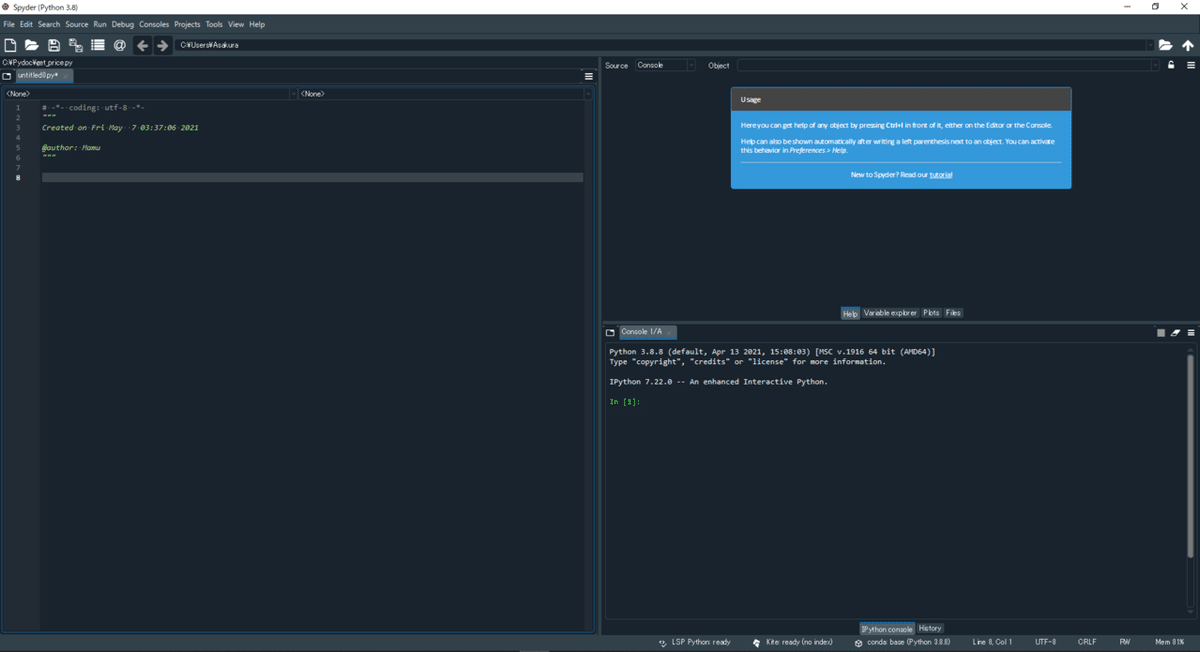
Task: Switch to the IPython console tab
Action: coord(887,629)
